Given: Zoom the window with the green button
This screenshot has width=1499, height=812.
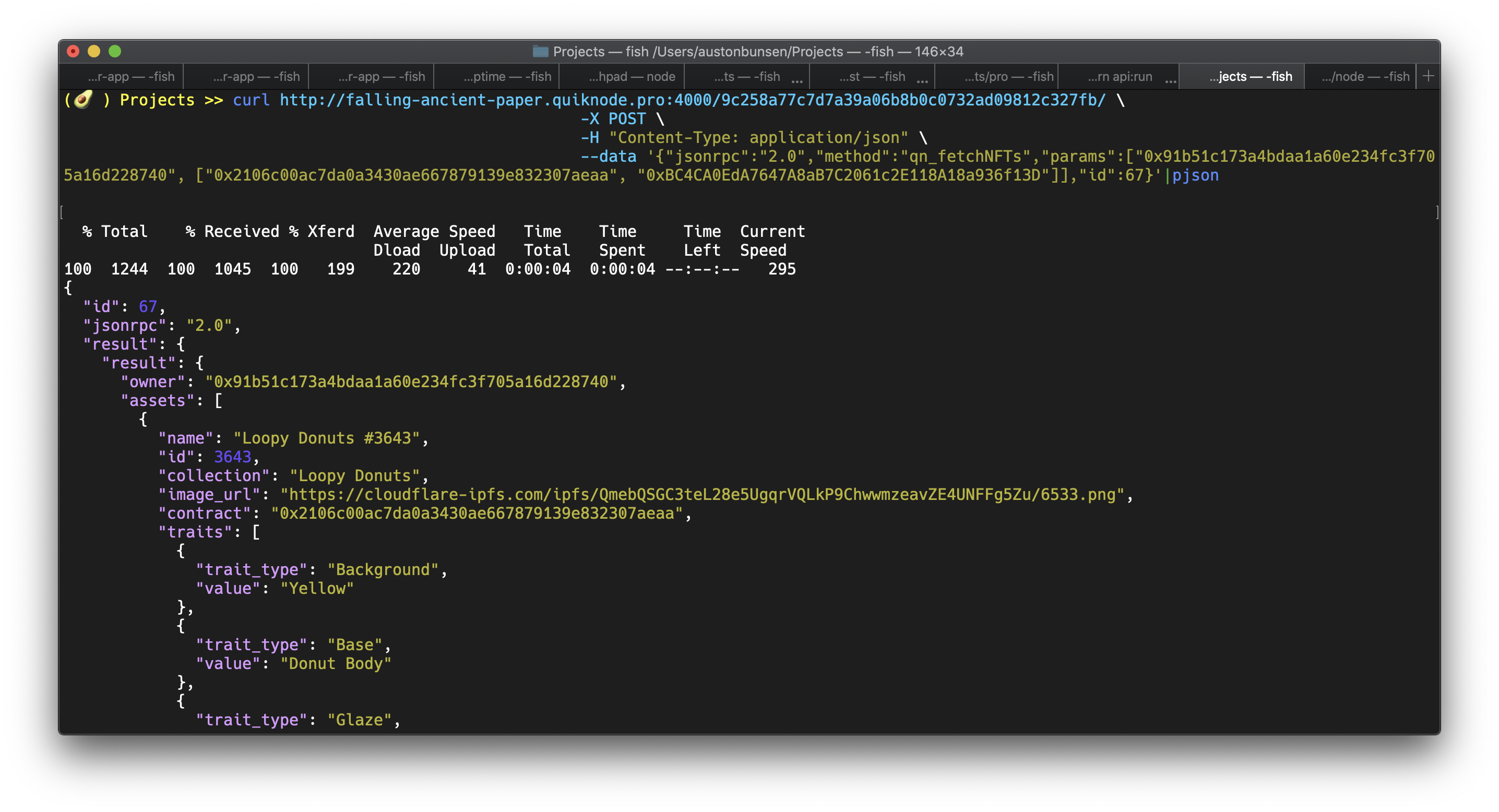Looking at the screenshot, I should 115,51.
